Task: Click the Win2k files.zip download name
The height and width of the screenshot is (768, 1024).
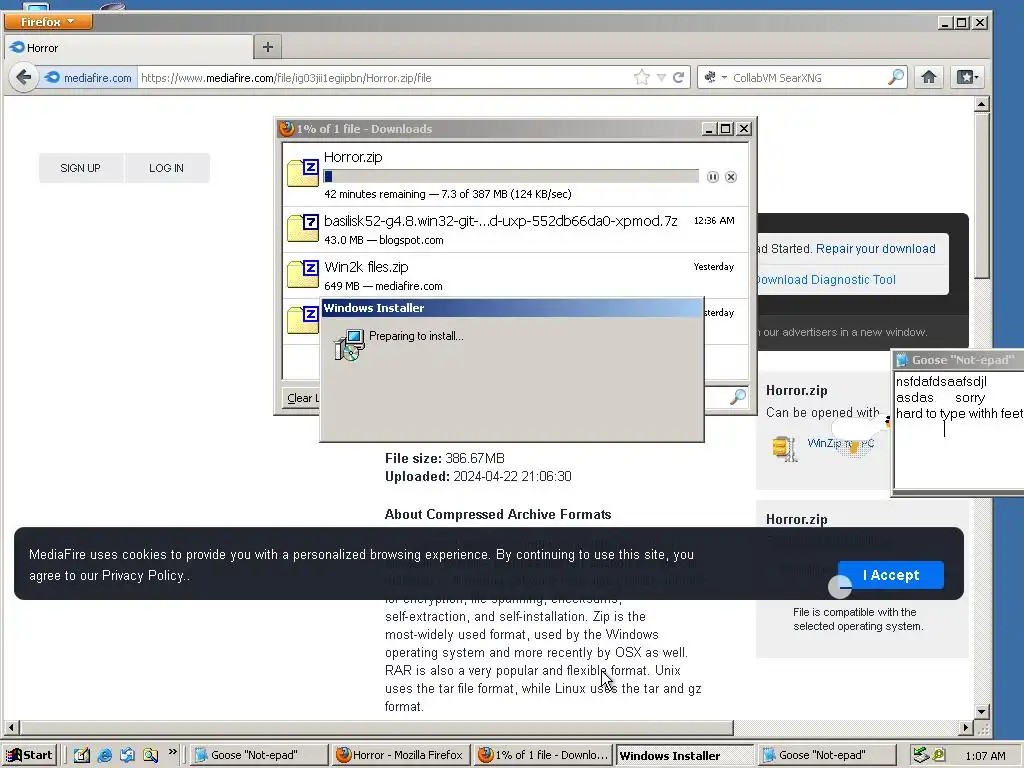Action: pyautogui.click(x=366, y=267)
